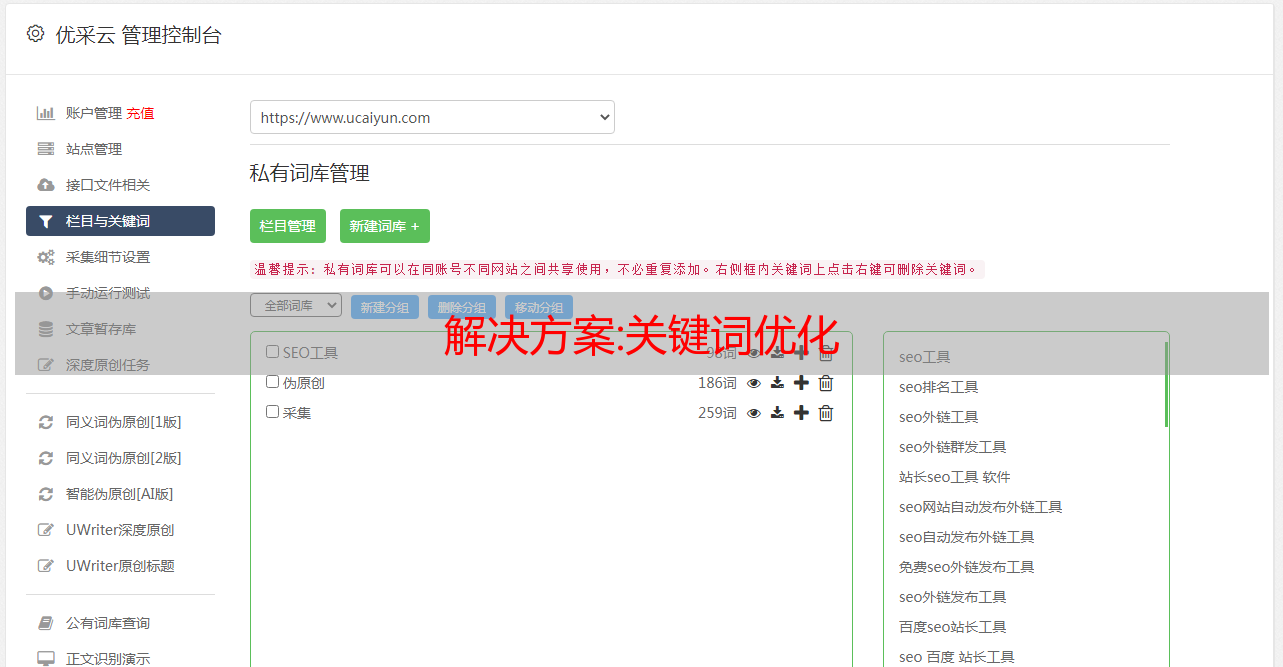
Task: View keywords of the 伪原创 library
Action: pyautogui.click(x=754, y=383)
